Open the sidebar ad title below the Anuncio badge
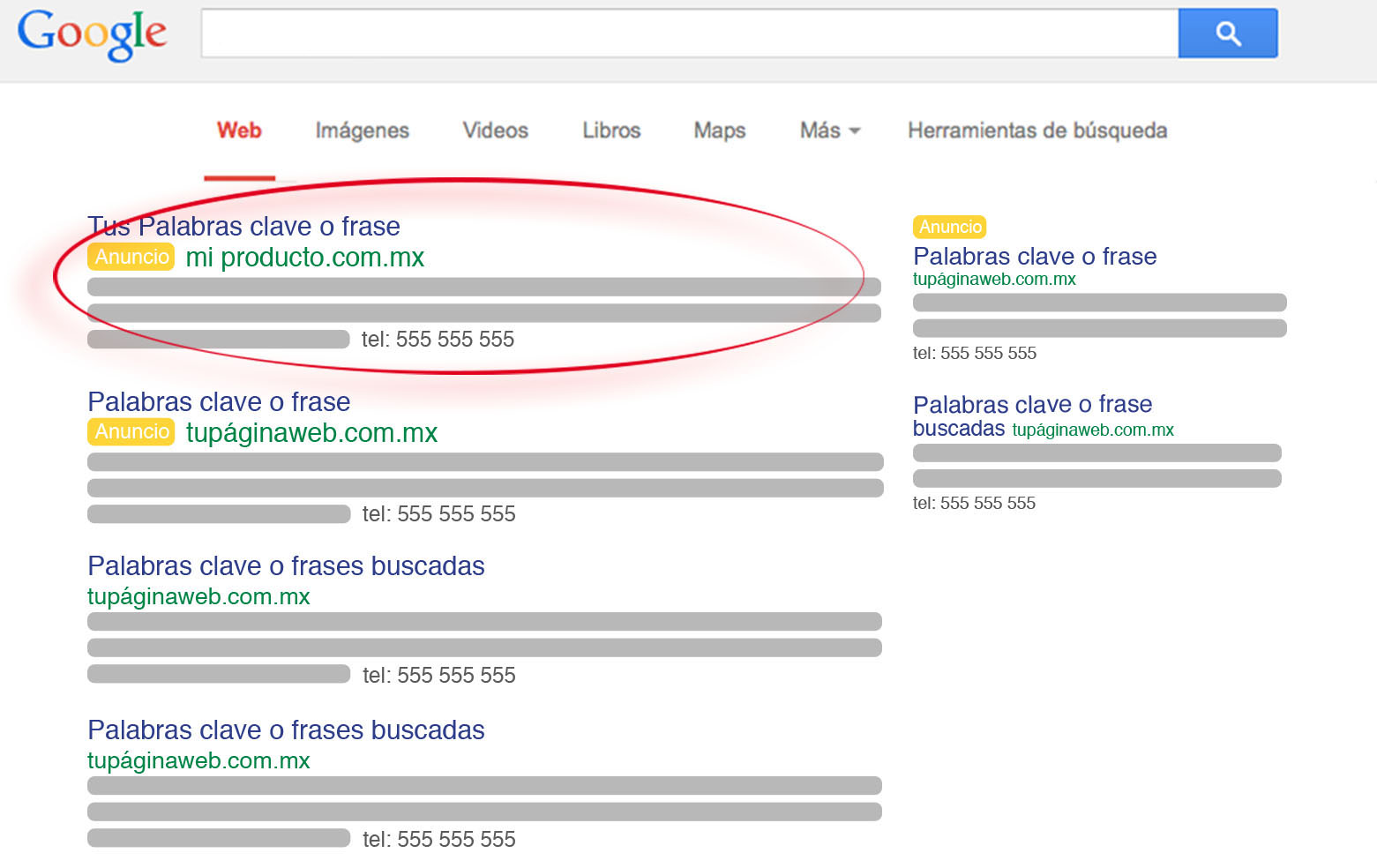The width and height of the screenshot is (1377, 868). pos(1034,257)
